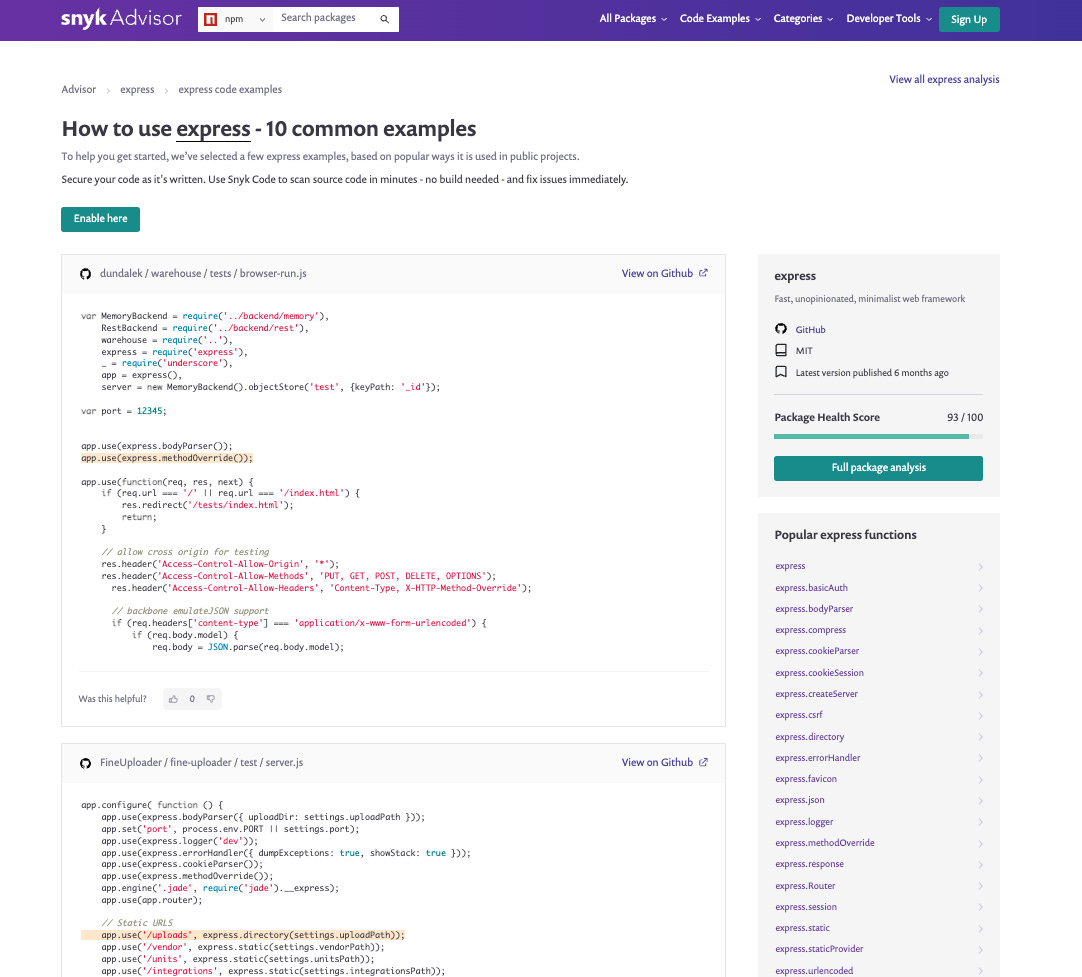The width and height of the screenshot is (1082, 977).
Task: Click the Latest version published 6 months ago text
Action: [872, 373]
